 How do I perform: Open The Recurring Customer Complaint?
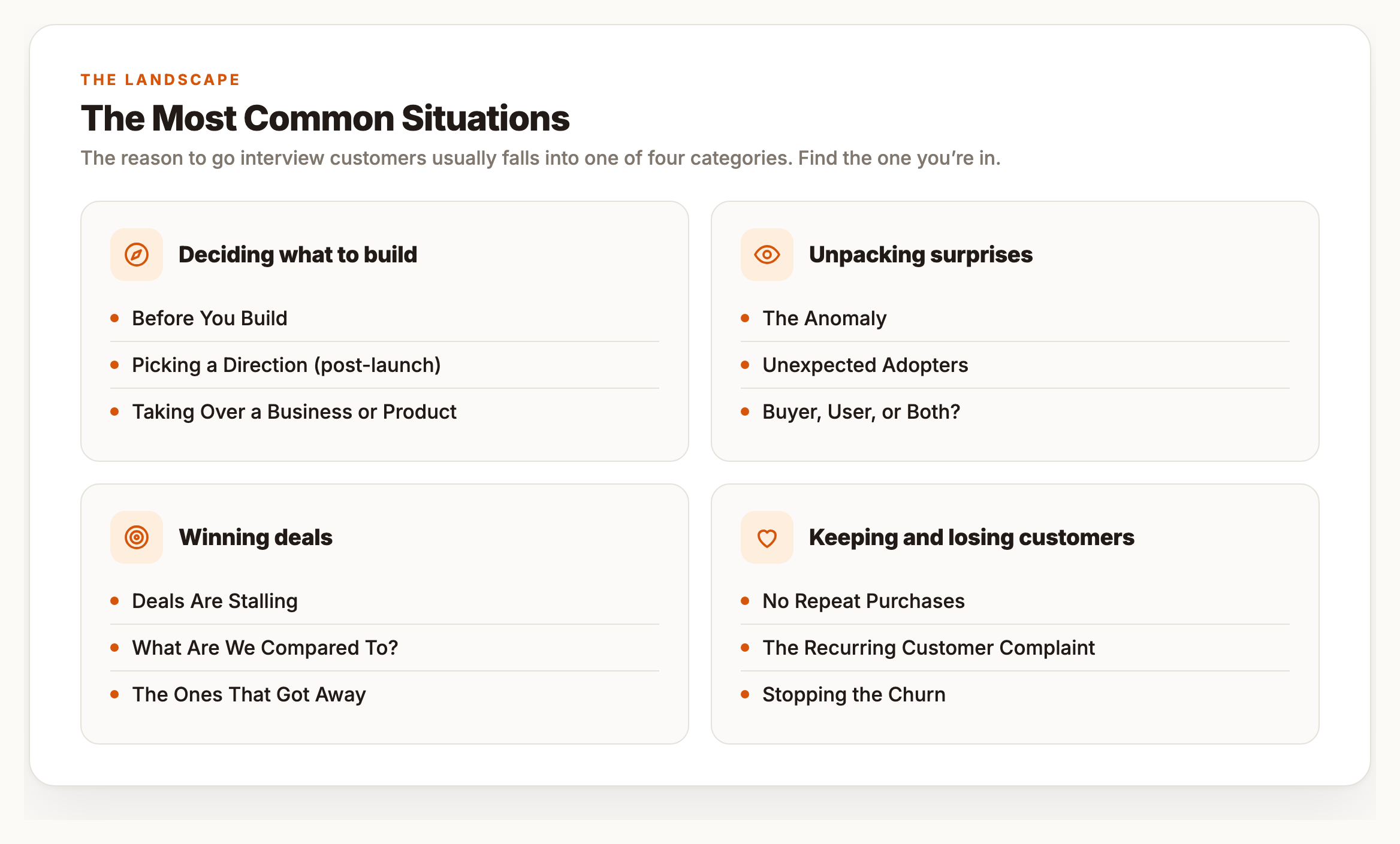tap(1015, 648)
